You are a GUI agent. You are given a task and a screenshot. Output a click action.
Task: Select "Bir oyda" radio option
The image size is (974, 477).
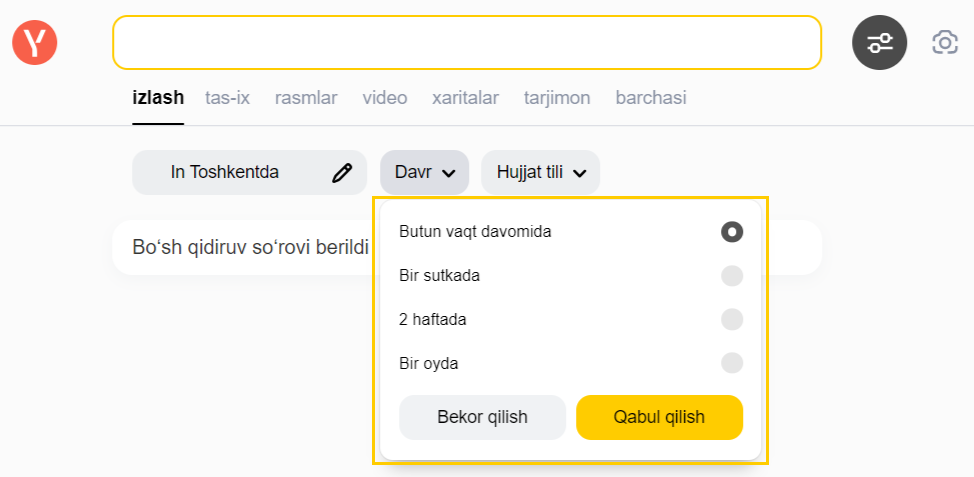pyautogui.click(x=732, y=363)
